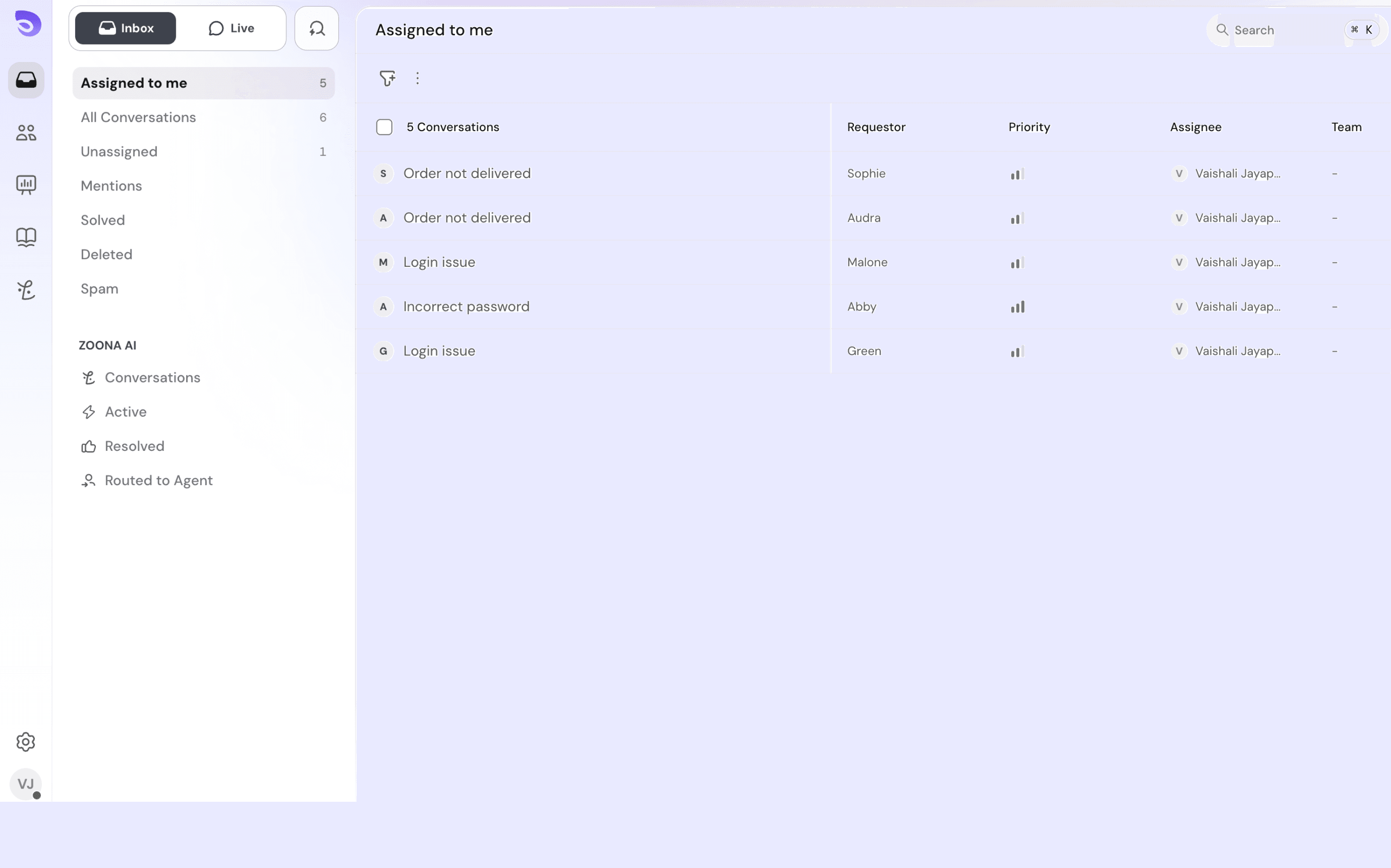This screenshot has height=868, width=1391.
Task: Click the Requestor column header
Action: click(x=876, y=127)
